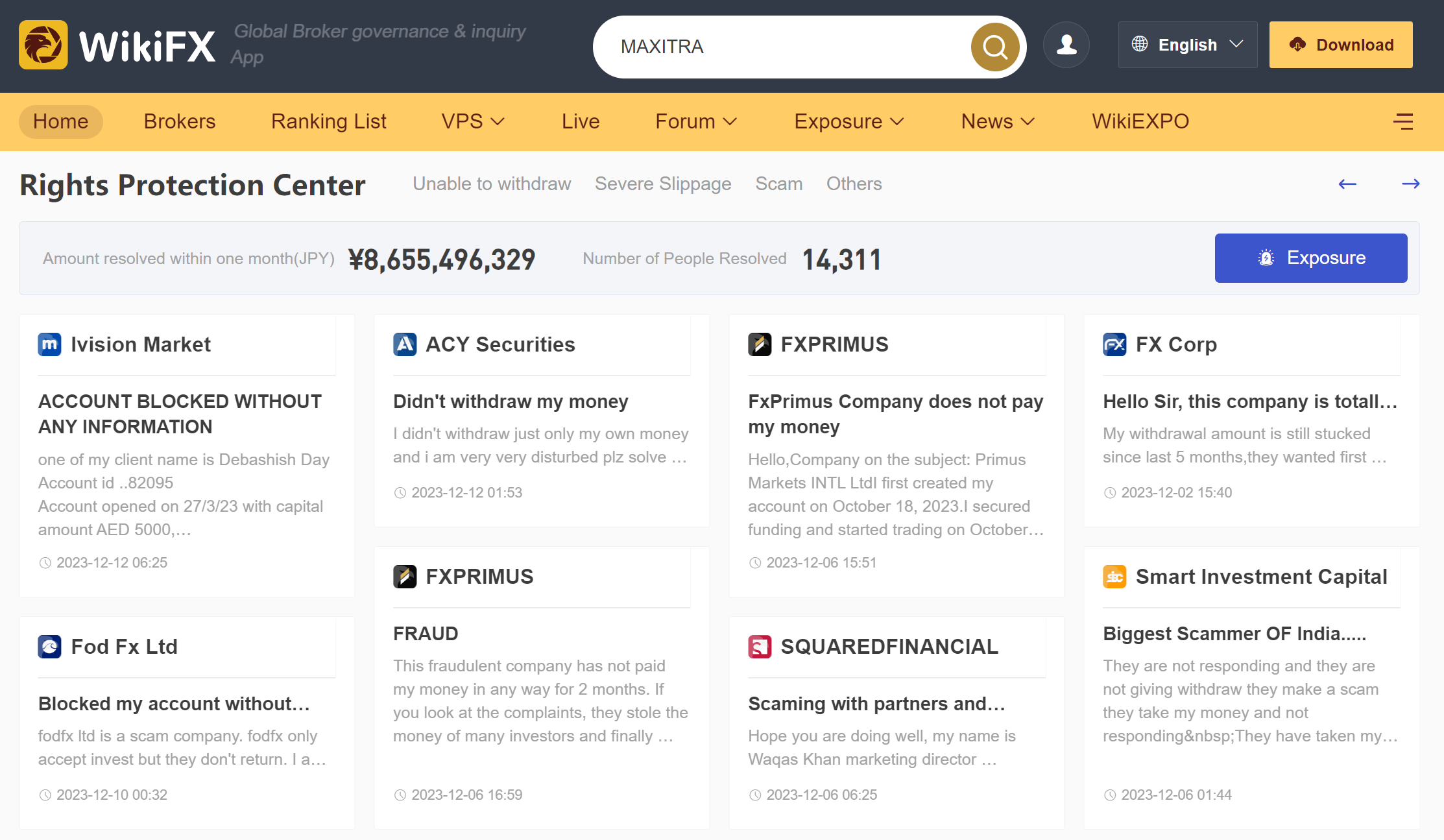
Task: Expand the Exposure navigation dropdown
Action: click(x=849, y=121)
